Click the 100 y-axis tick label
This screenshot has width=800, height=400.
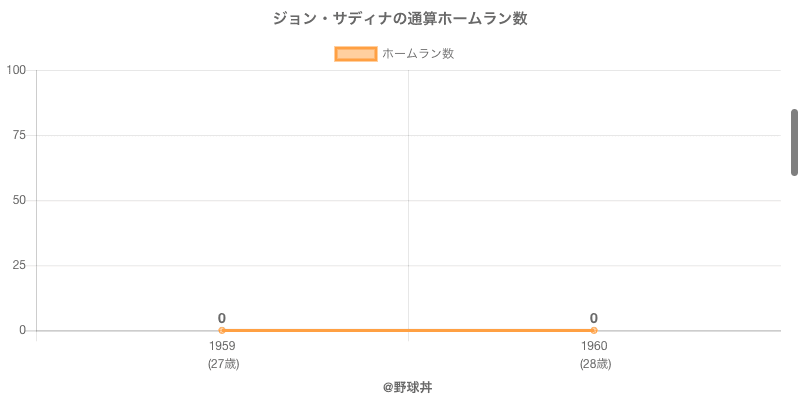pyautogui.click(x=16, y=70)
